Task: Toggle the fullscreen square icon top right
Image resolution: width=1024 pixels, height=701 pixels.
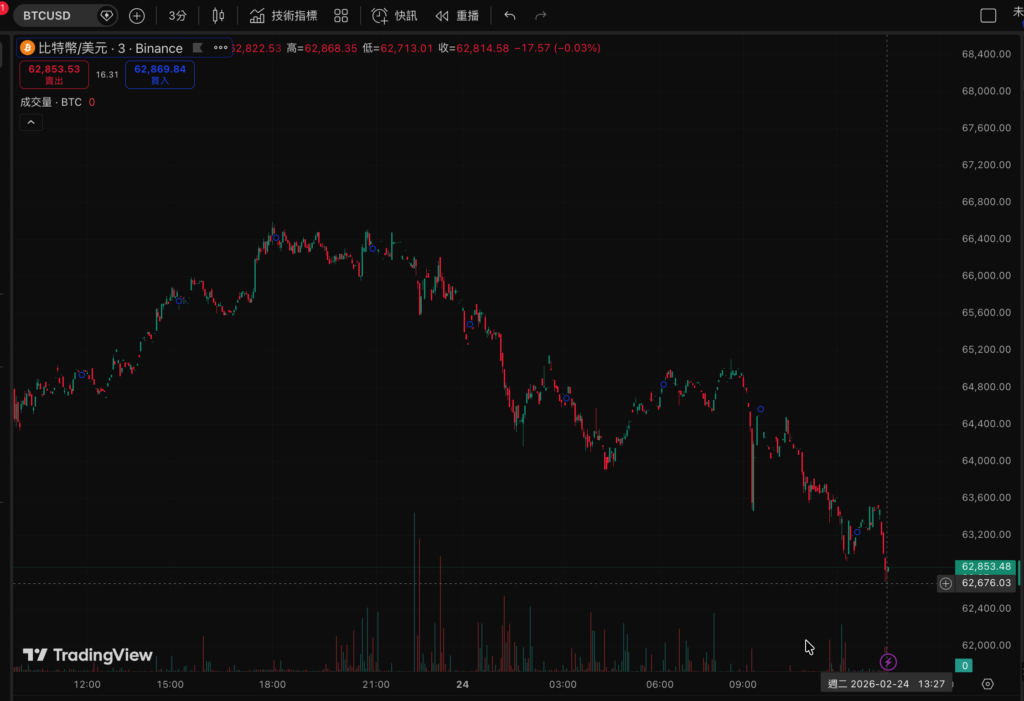Action: pyautogui.click(x=988, y=16)
